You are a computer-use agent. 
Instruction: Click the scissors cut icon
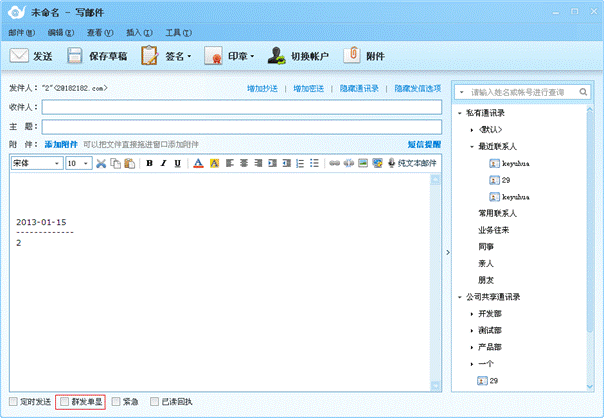101,163
